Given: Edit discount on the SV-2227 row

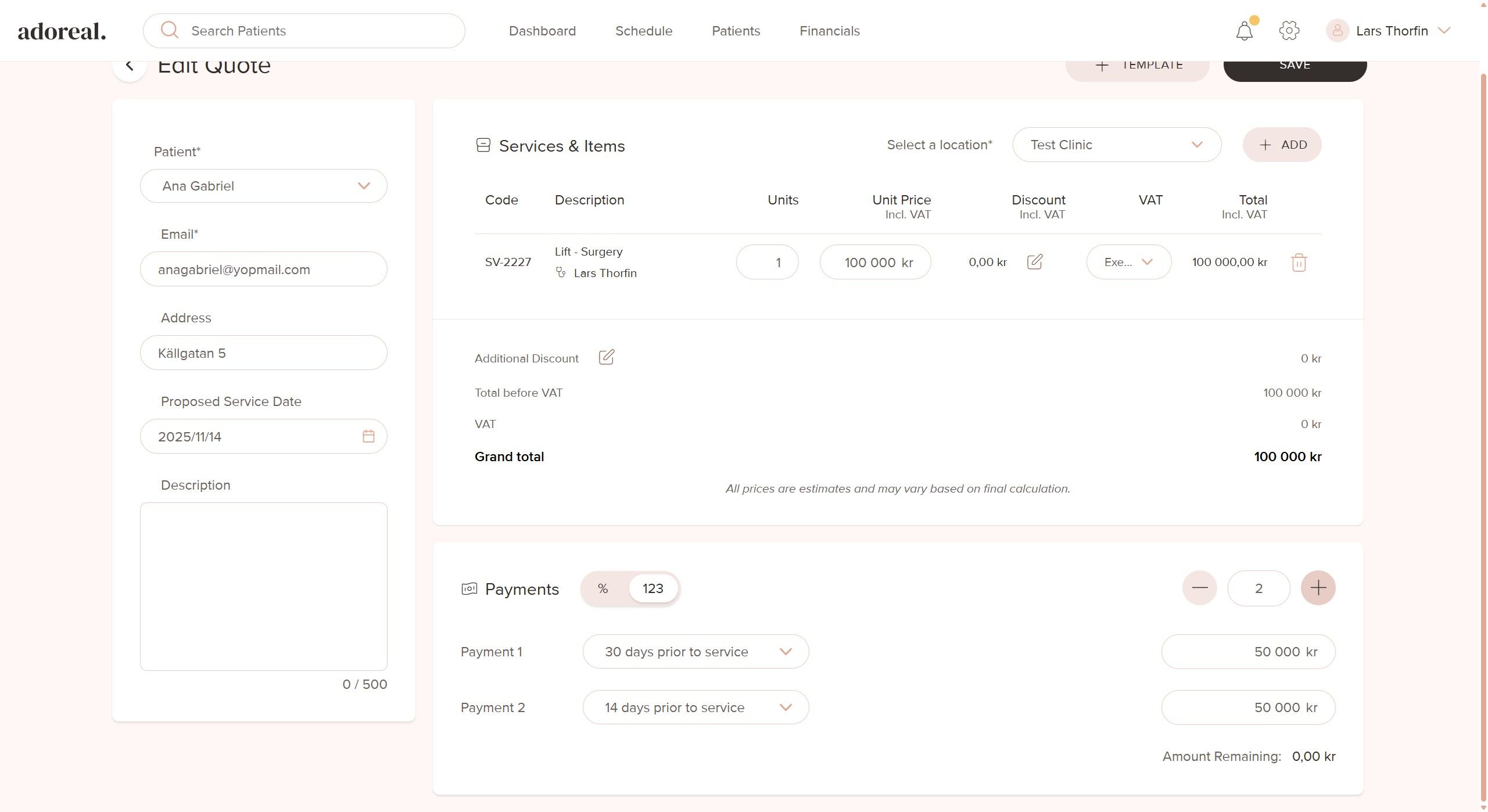Looking at the screenshot, I should pos(1034,262).
